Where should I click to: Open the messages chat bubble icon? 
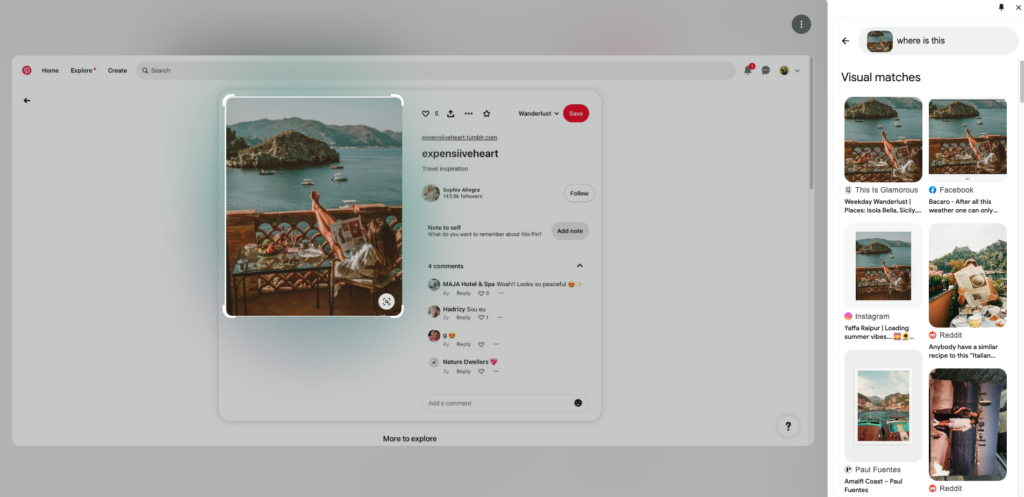765,71
